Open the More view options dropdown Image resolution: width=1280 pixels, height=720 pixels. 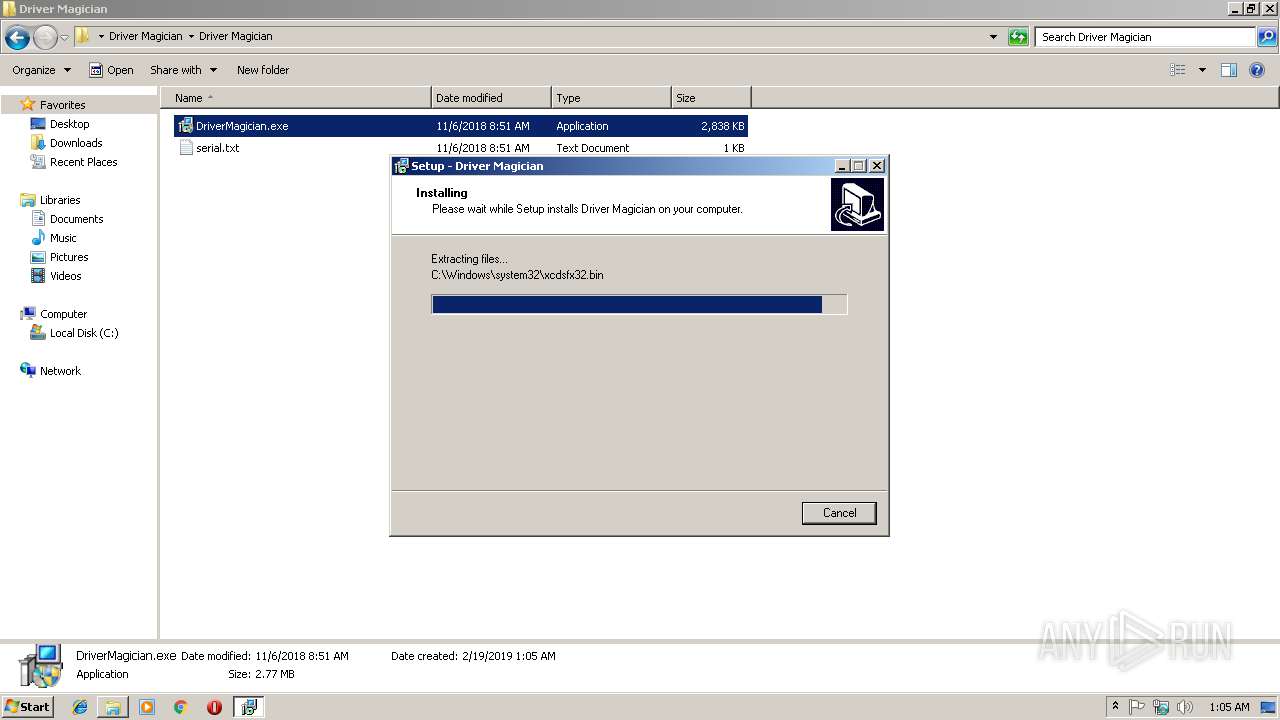(1202, 70)
